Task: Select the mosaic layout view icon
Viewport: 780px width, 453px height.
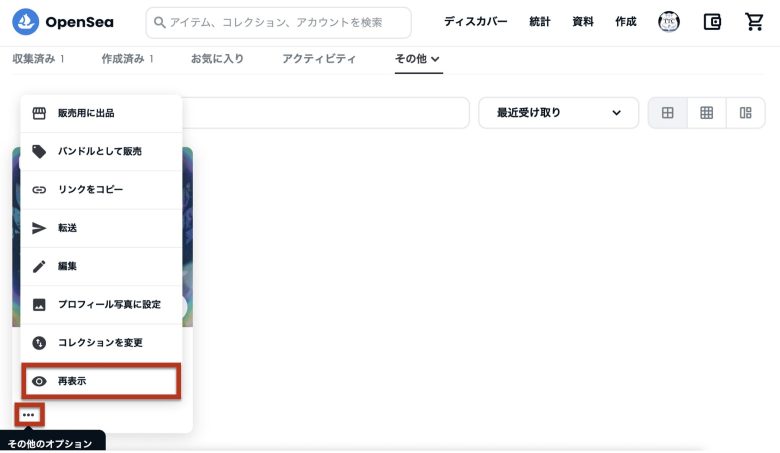Action: tap(745, 113)
